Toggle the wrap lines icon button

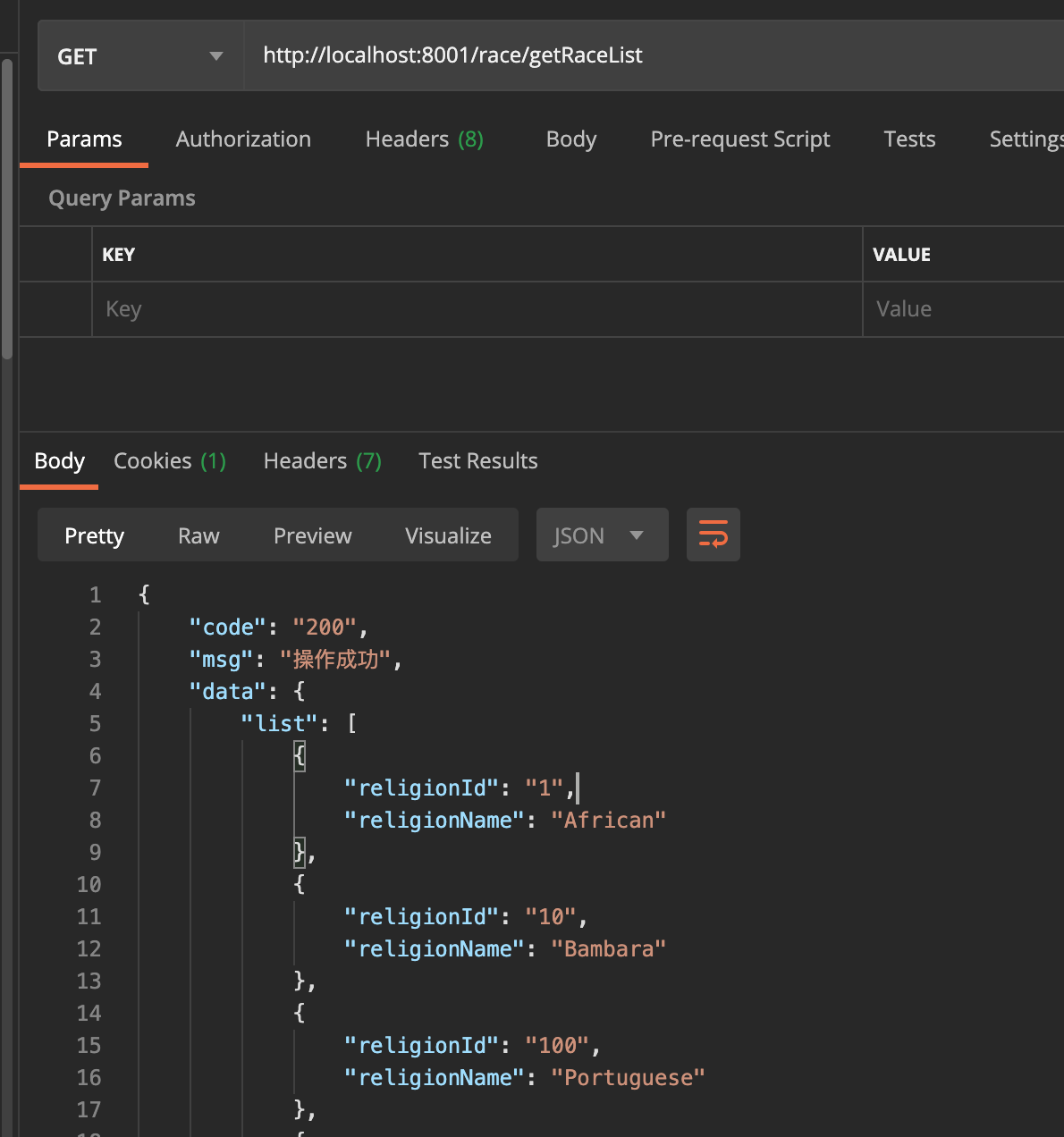(x=713, y=535)
